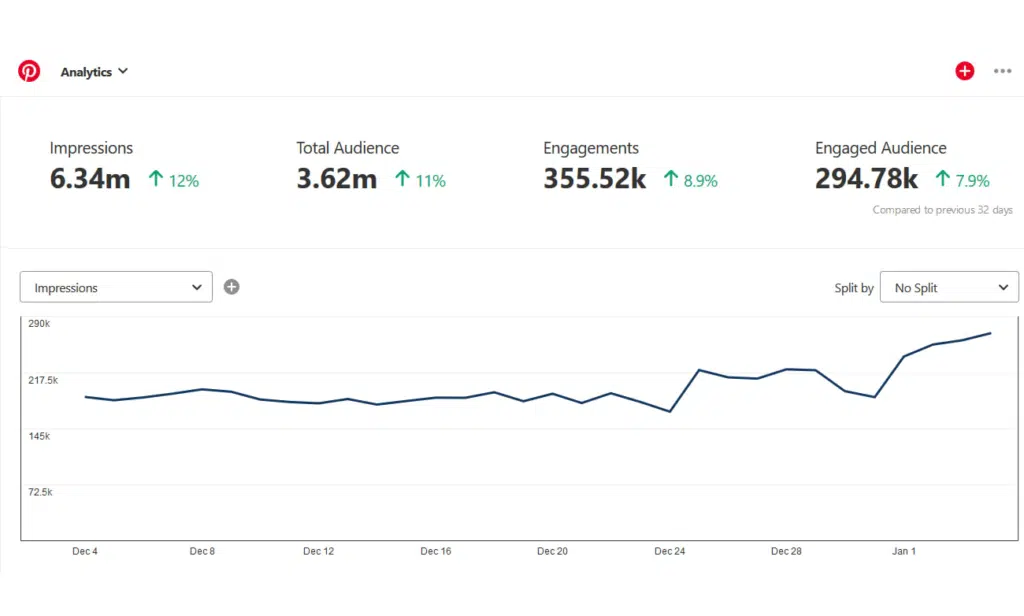1024x616 pixels.
Task: Click the Pinterest logo icon
Action: (x=29, y=71)
